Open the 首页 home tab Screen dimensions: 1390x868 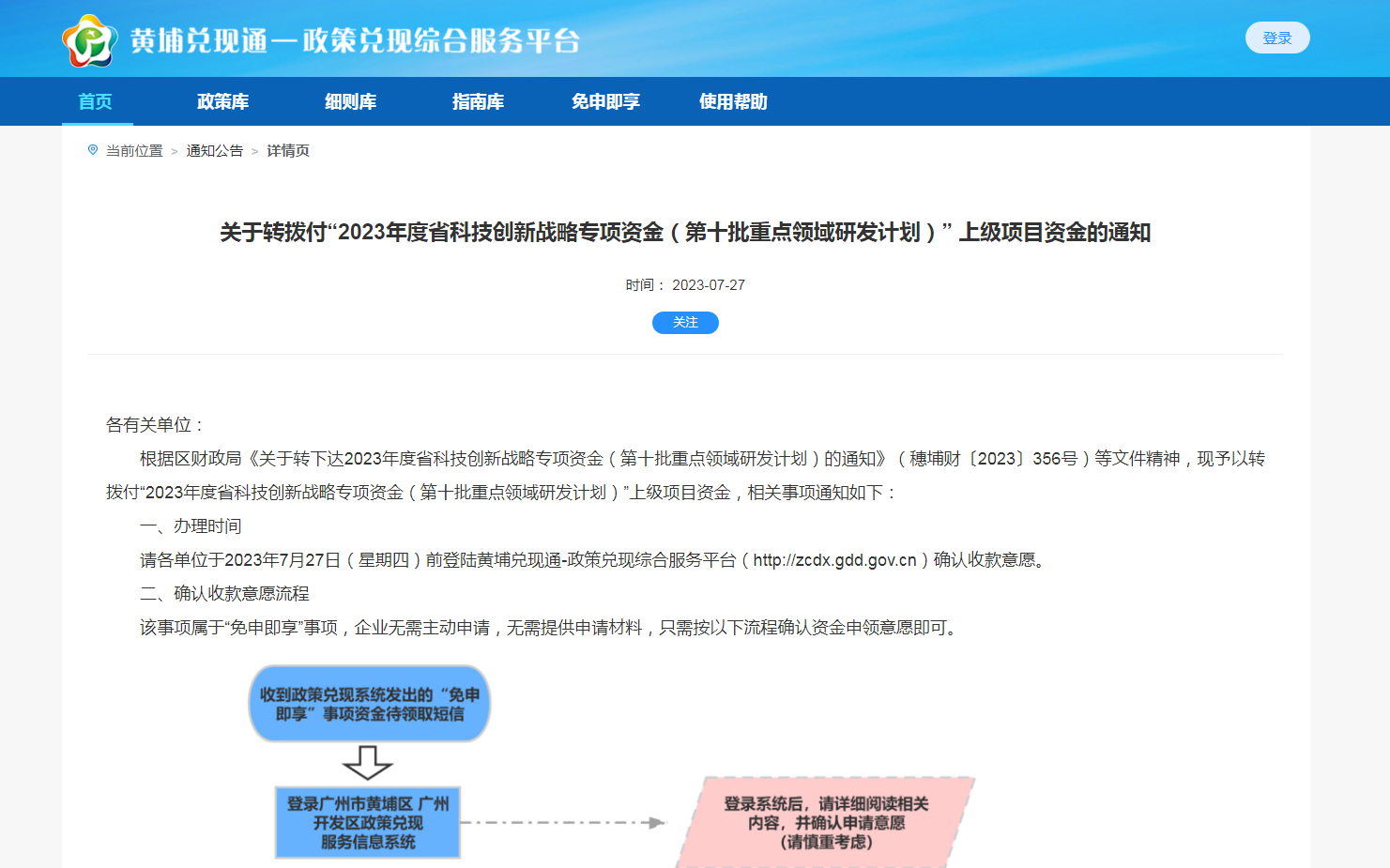[x=96, y=101]
